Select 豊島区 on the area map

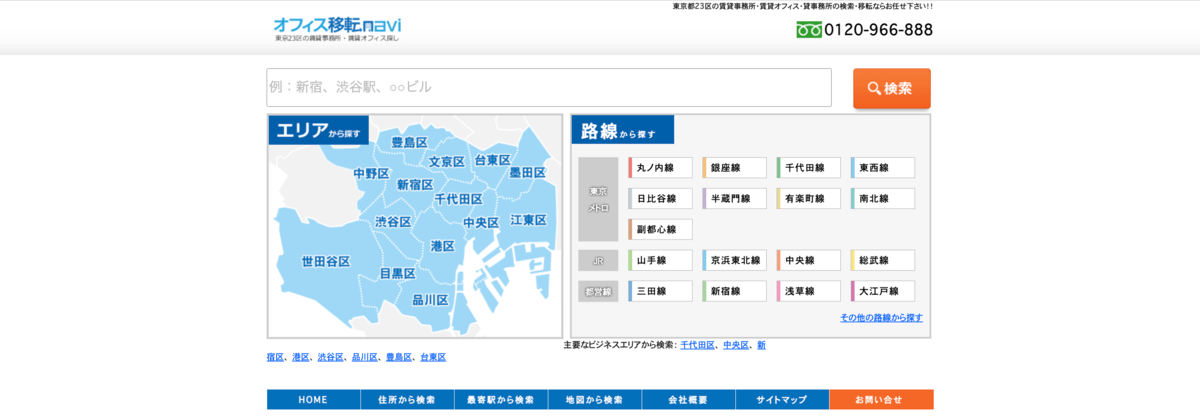click(410, 143)
